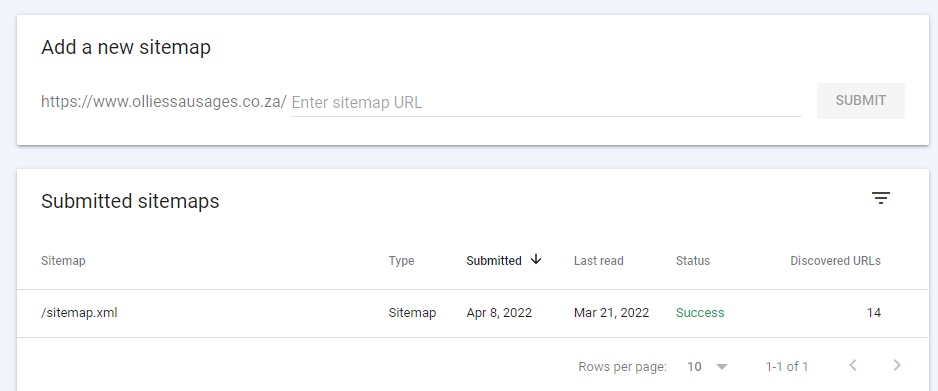This screenshot has height=391, width=938.
Task: Focus the Enter sitemap URL field
Action: point(546,102)
